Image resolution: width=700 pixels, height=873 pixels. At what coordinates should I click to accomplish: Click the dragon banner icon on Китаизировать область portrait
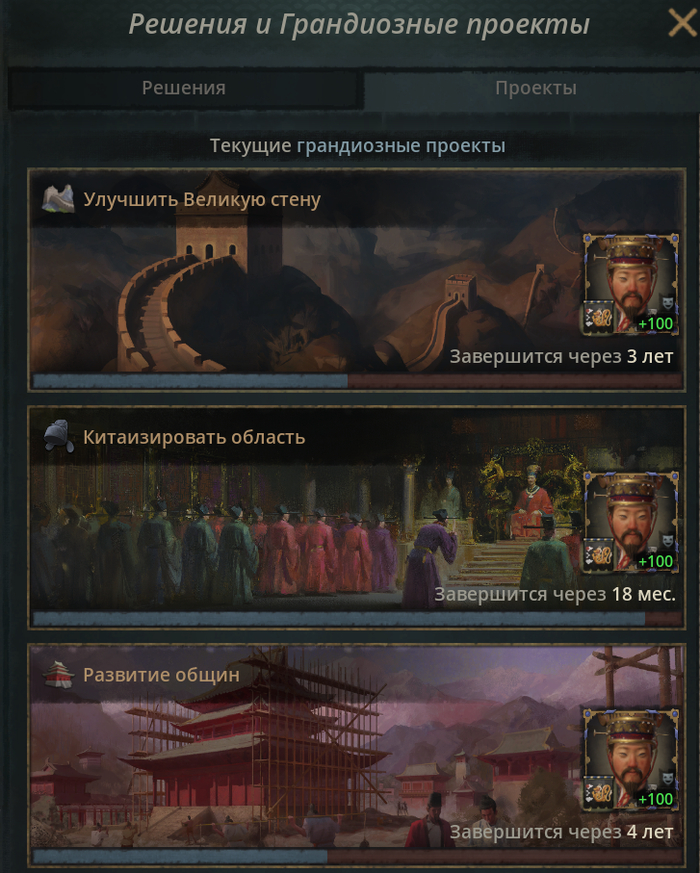click(599, 555)
